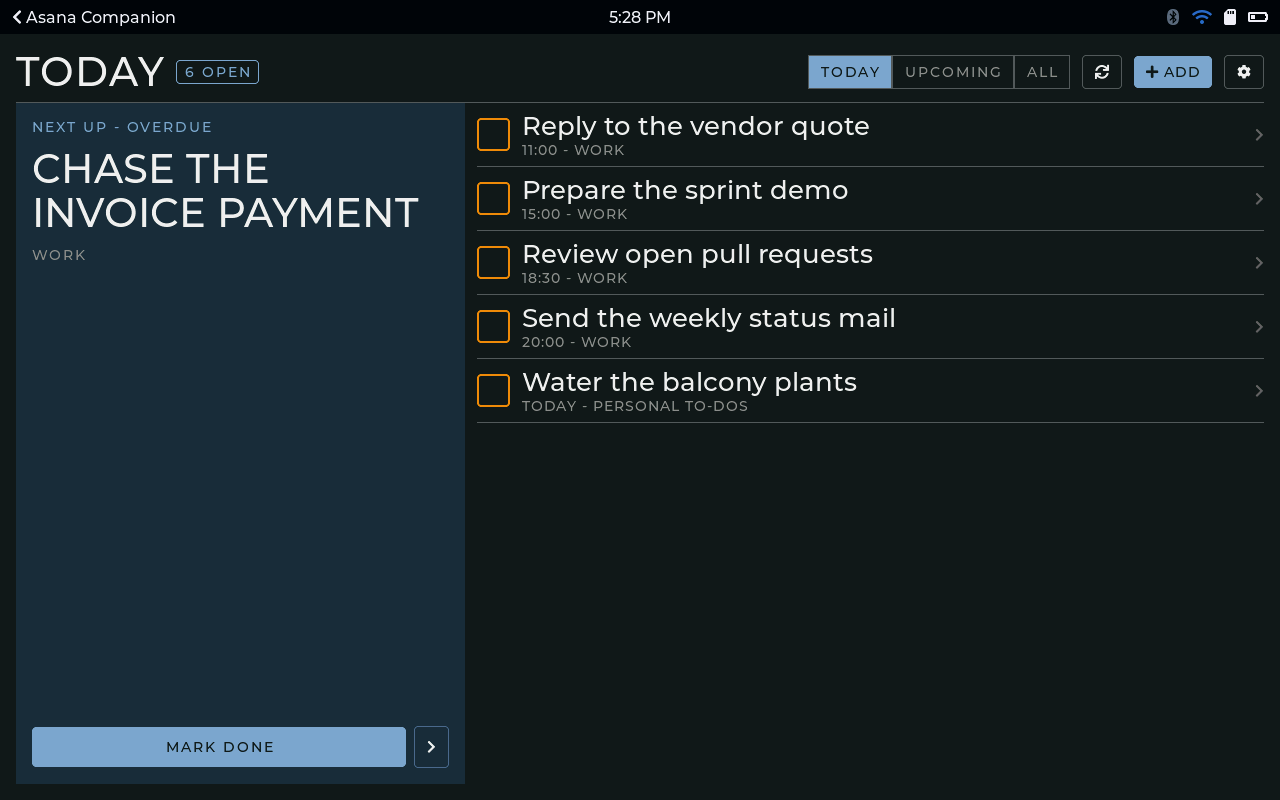The height and width of the screenshot is (800, 1280).
Task: Open the Chase the Invoice Payment title
Action: coord(225,191)
